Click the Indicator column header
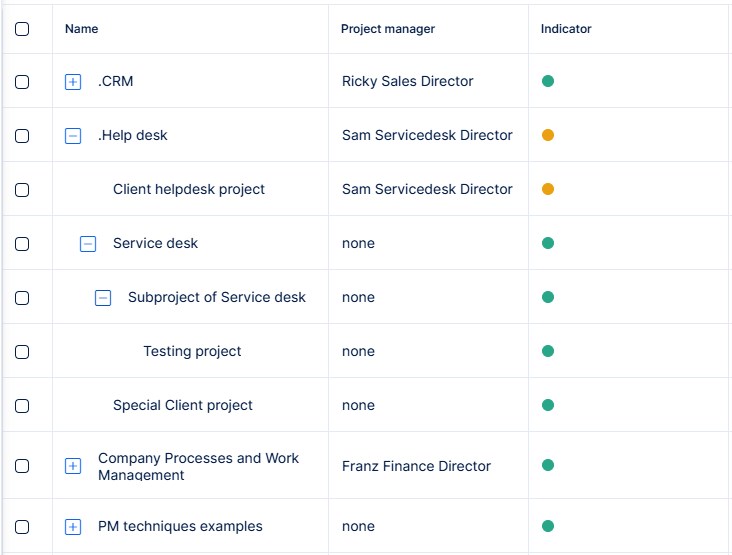Image resolution: width=732 pixels, height=555 pixels. 566,29
